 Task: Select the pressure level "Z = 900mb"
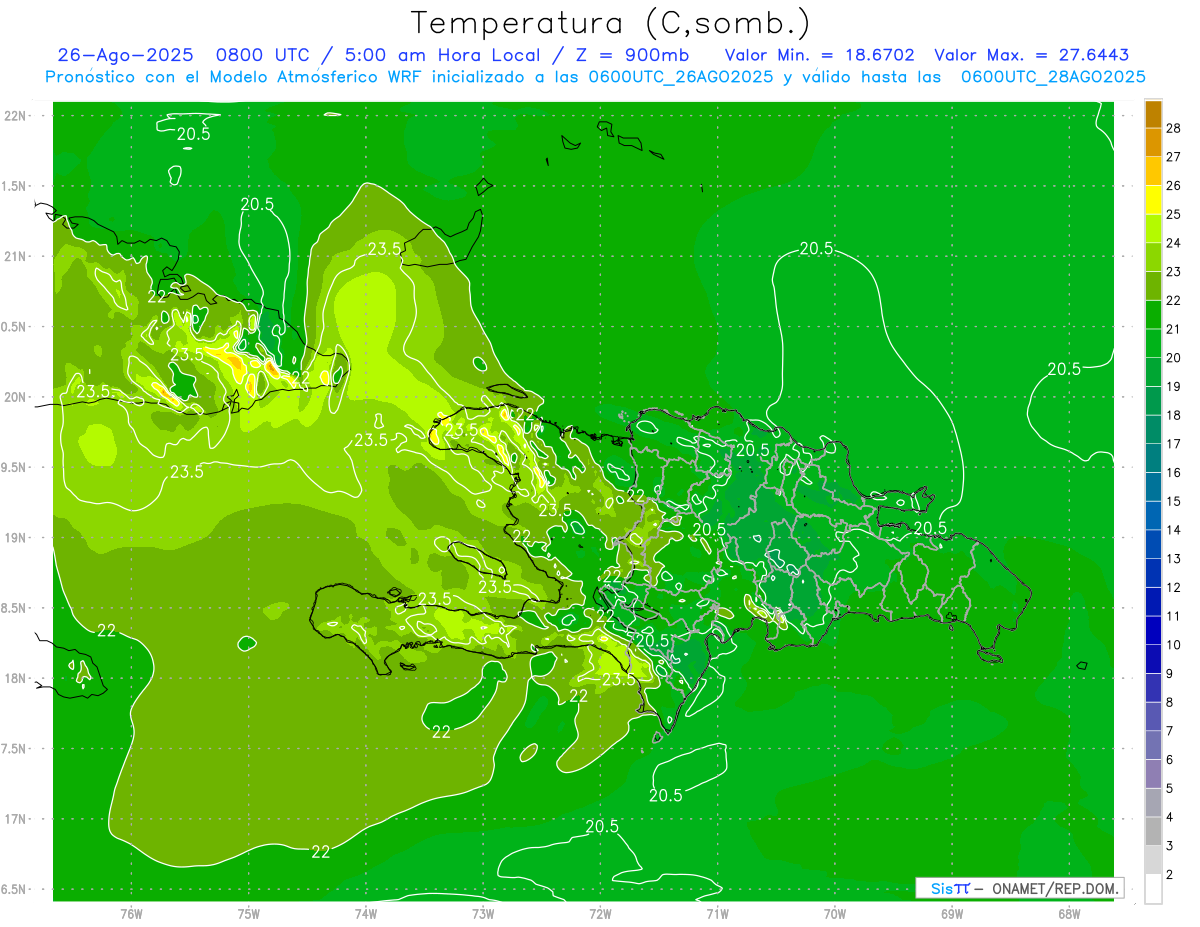(631, 55)
